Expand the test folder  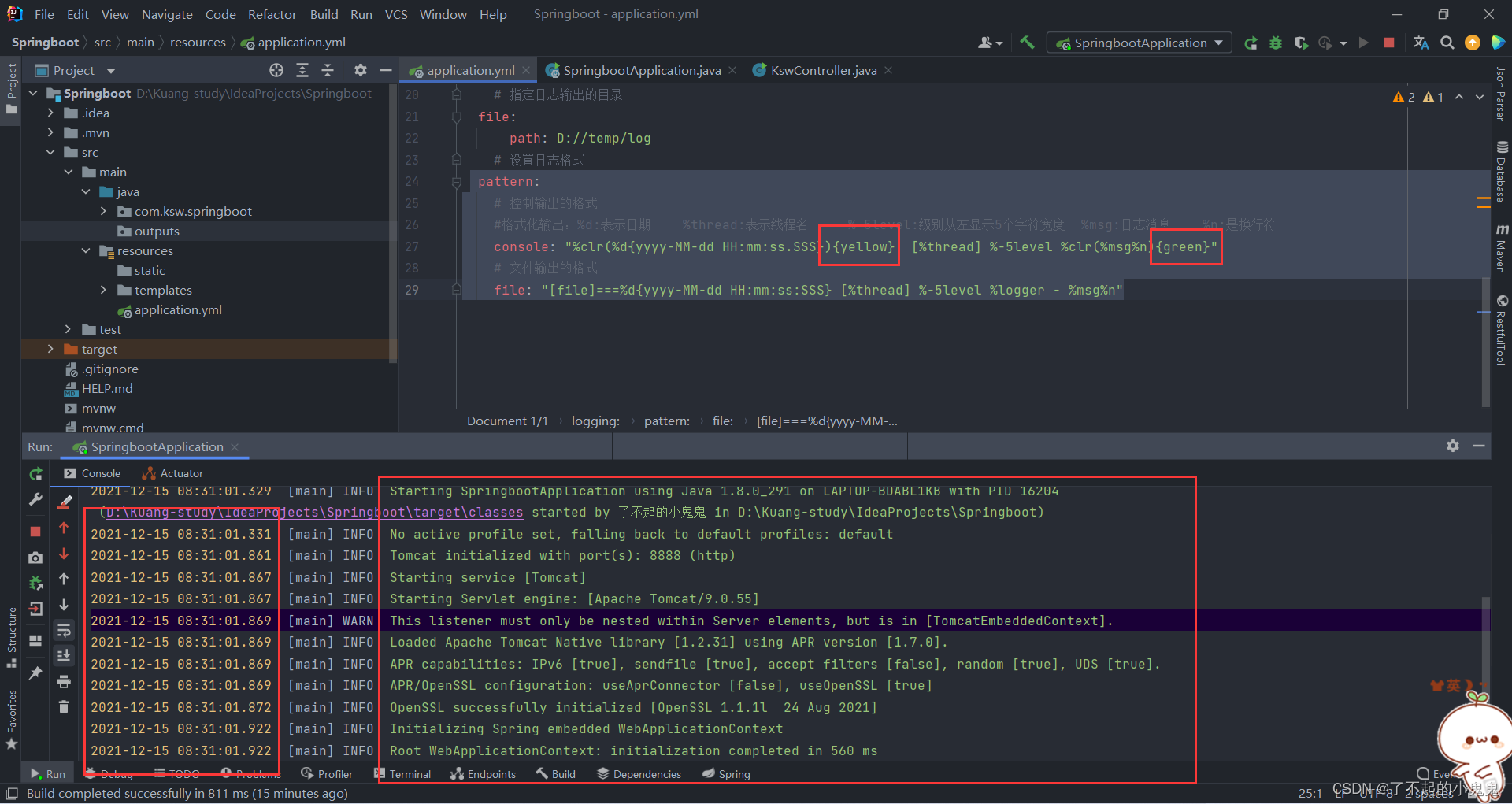point(68,329)
